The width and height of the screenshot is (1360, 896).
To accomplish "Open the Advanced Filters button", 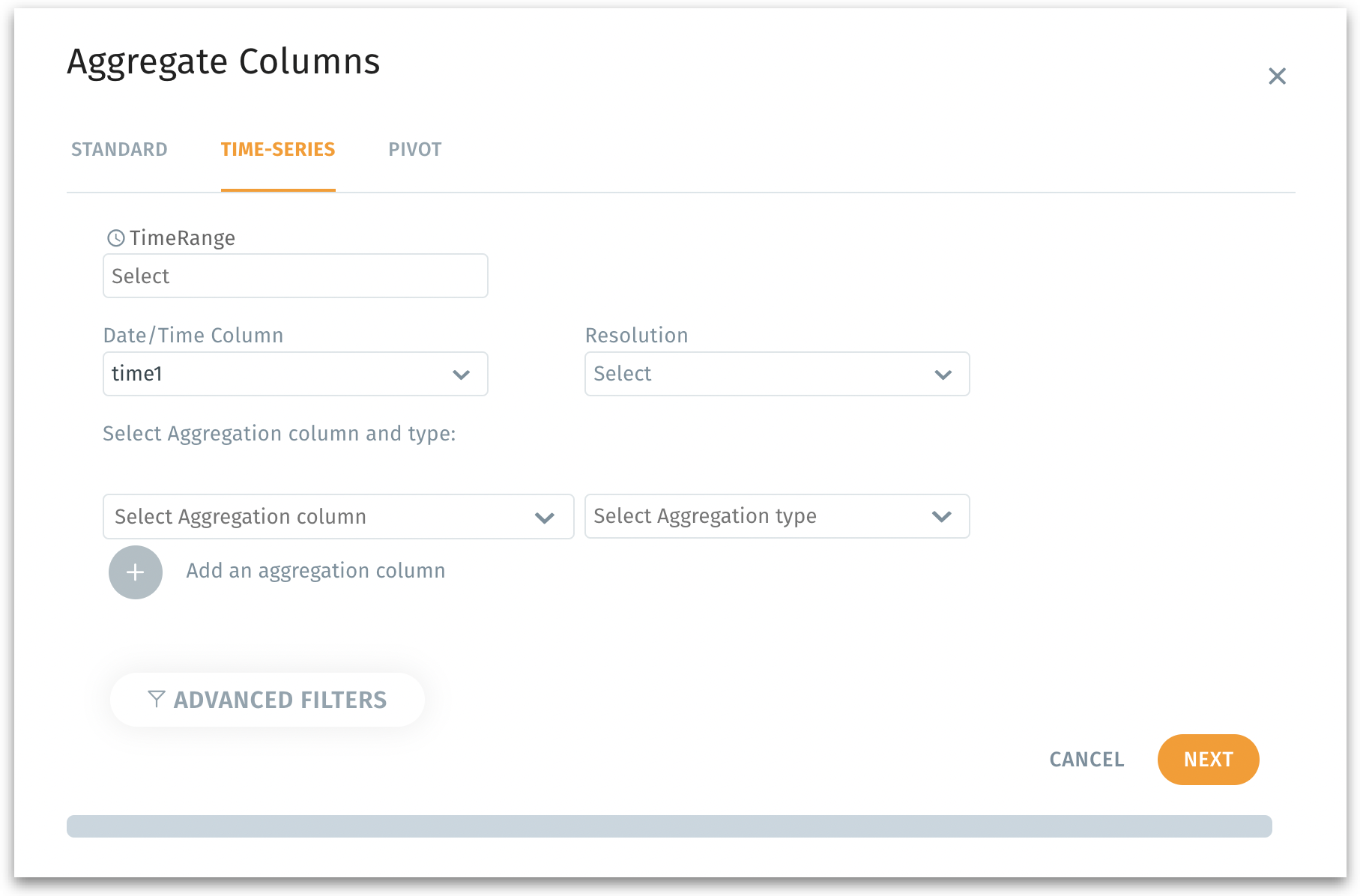I will [268, 700].
